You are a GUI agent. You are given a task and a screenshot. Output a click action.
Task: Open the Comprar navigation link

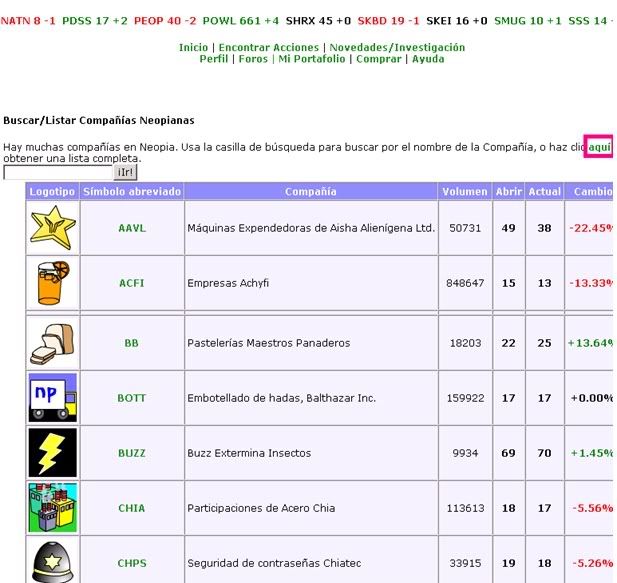(x=379, y=59)
